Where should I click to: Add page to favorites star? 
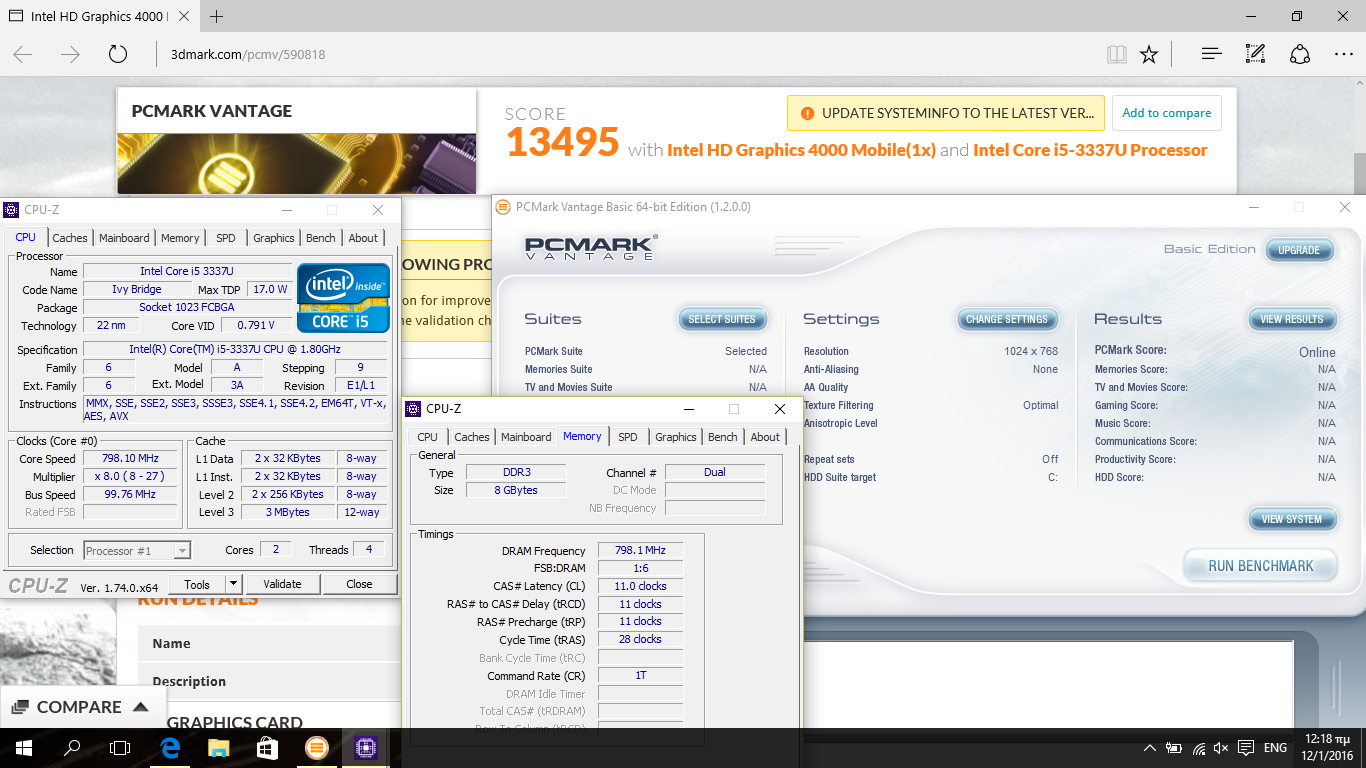coord(1149,55)
